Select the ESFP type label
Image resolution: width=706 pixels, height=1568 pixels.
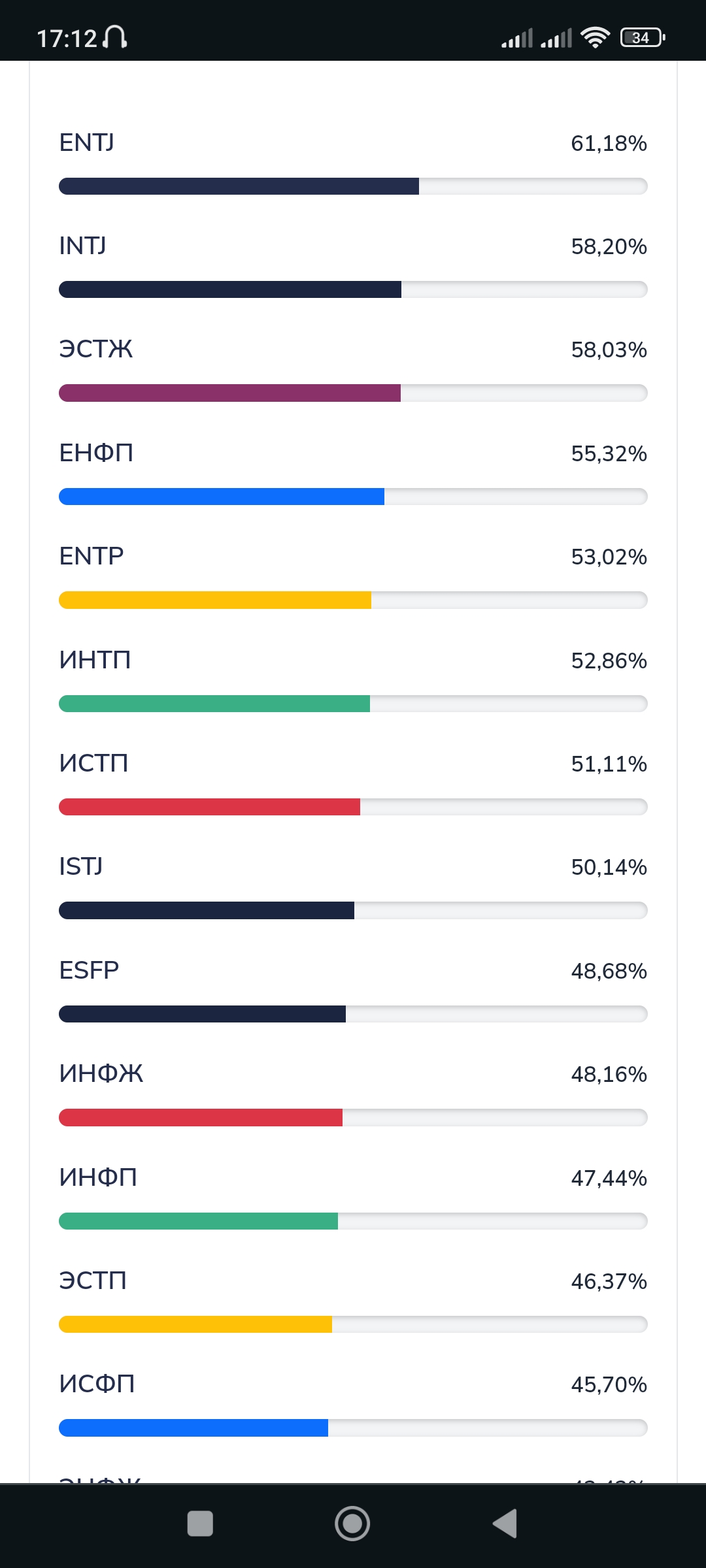point(89,970)
